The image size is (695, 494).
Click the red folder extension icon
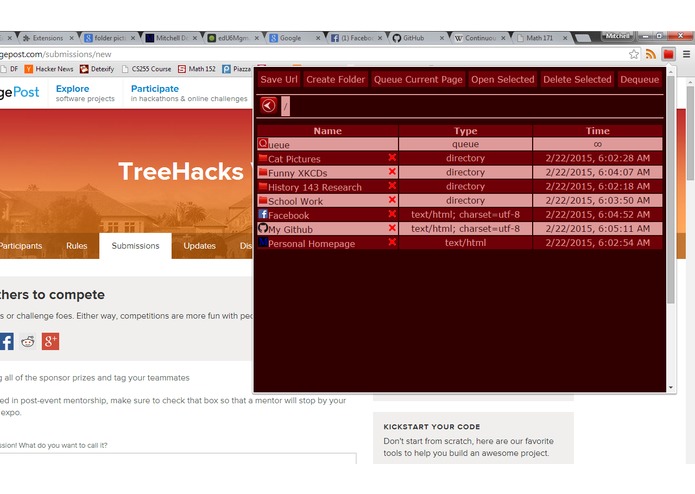click(668, 54)
